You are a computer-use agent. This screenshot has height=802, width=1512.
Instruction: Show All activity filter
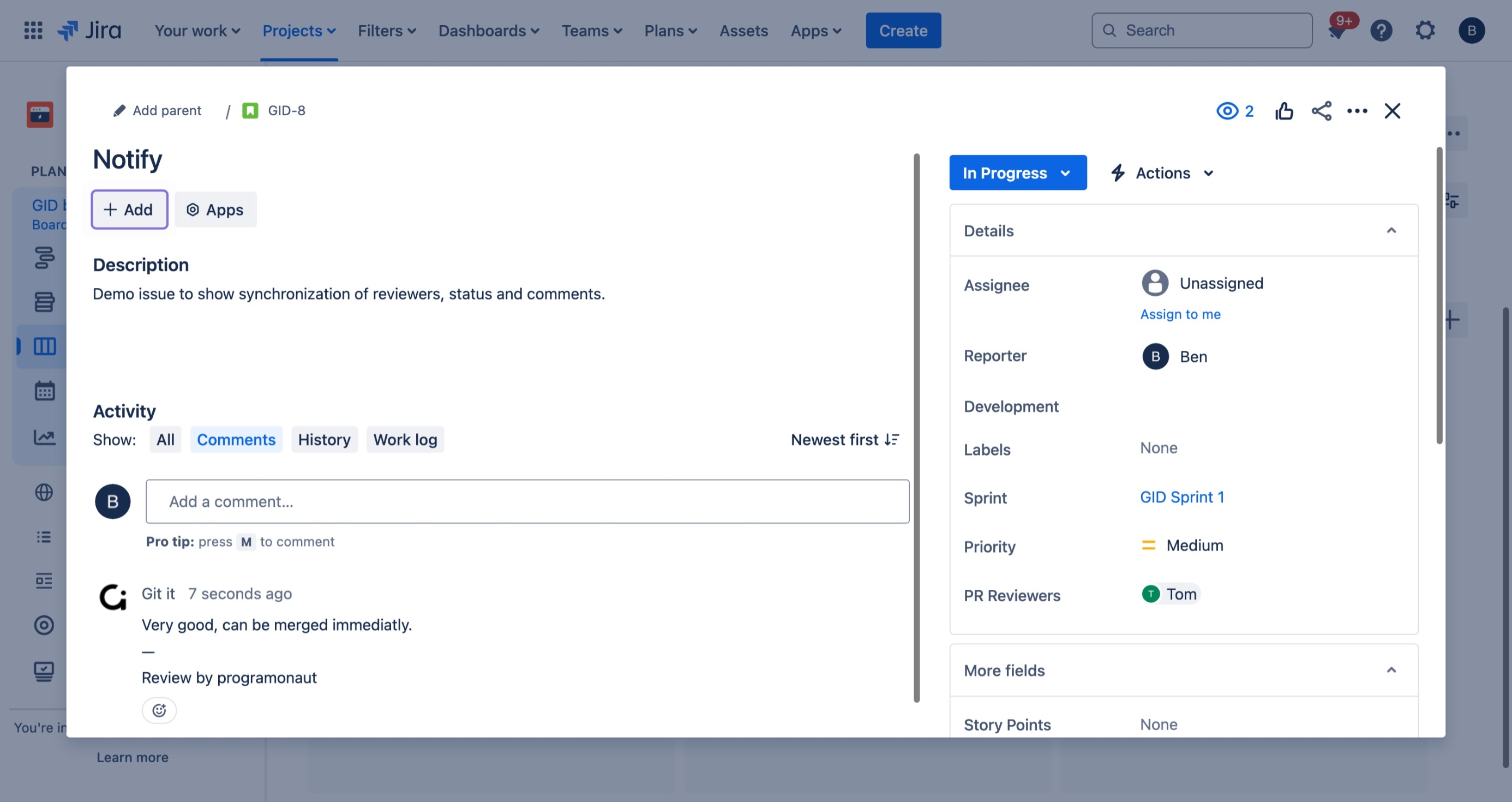(165, 440)
